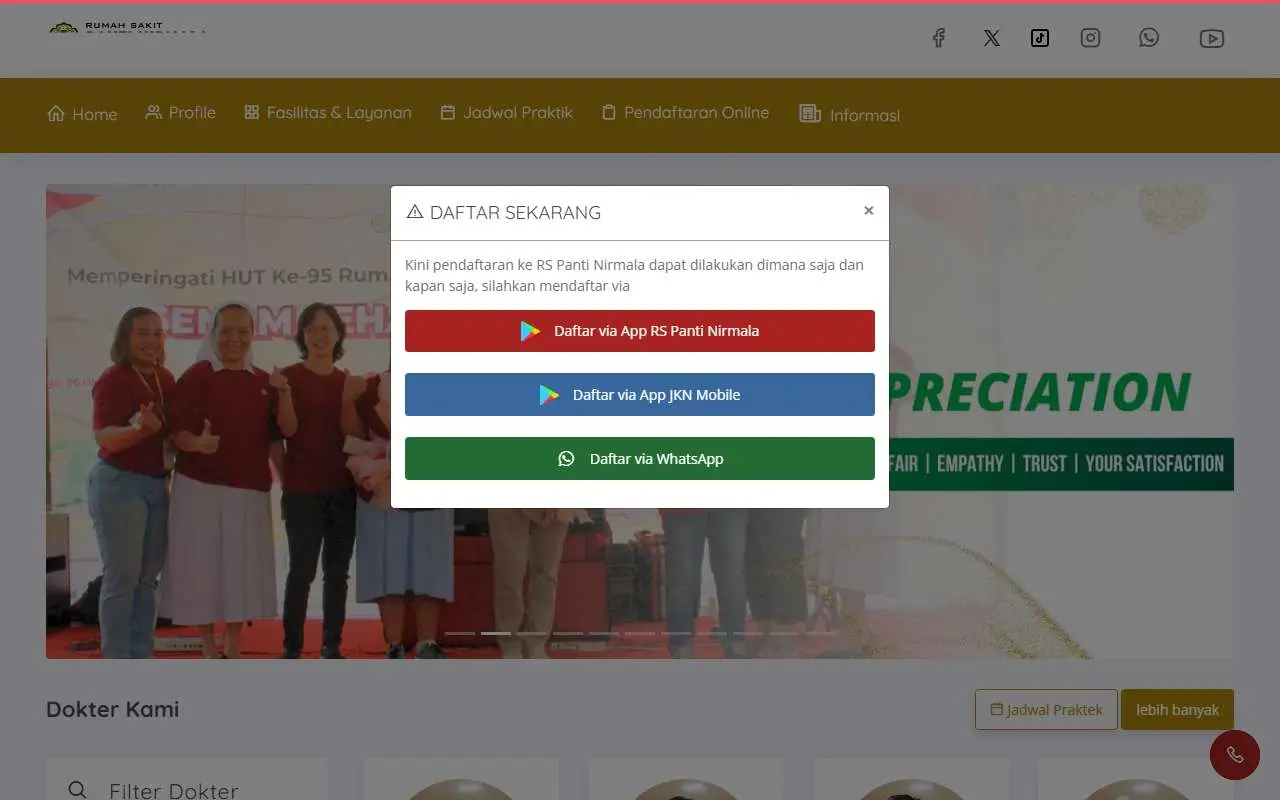This screenshot has height=800, width=1280.
Task: Select the second, highlighted carousel slide indicator
Action: [x=496, y=633]
